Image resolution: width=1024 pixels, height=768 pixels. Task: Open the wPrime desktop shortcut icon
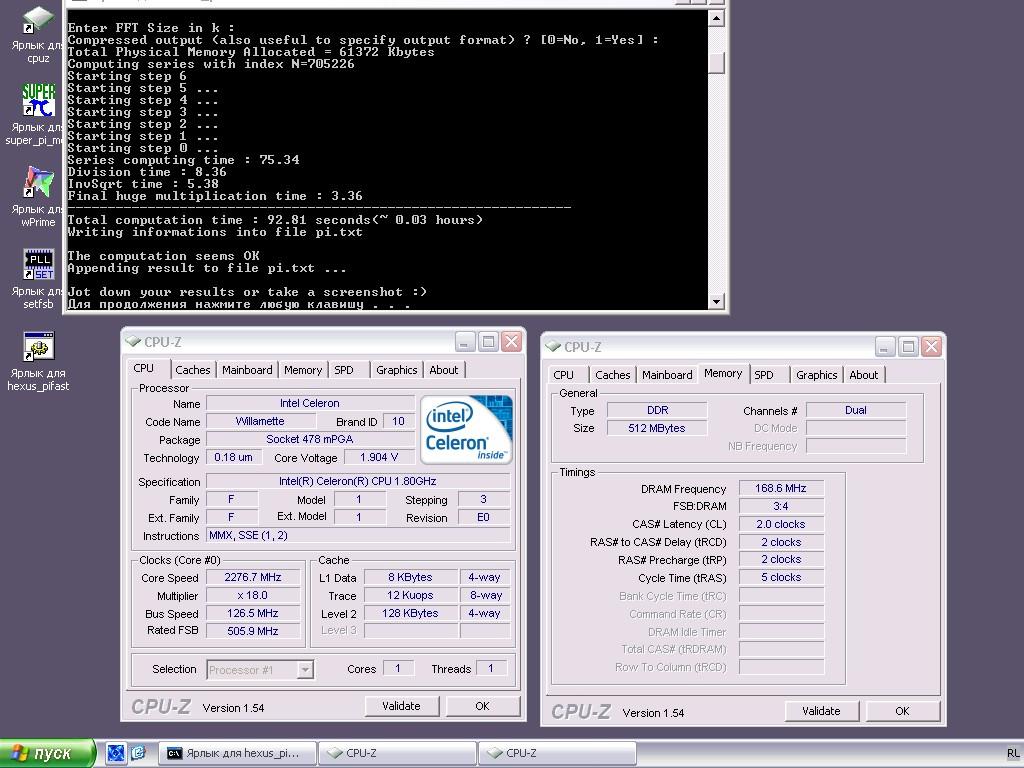point(38,182)
